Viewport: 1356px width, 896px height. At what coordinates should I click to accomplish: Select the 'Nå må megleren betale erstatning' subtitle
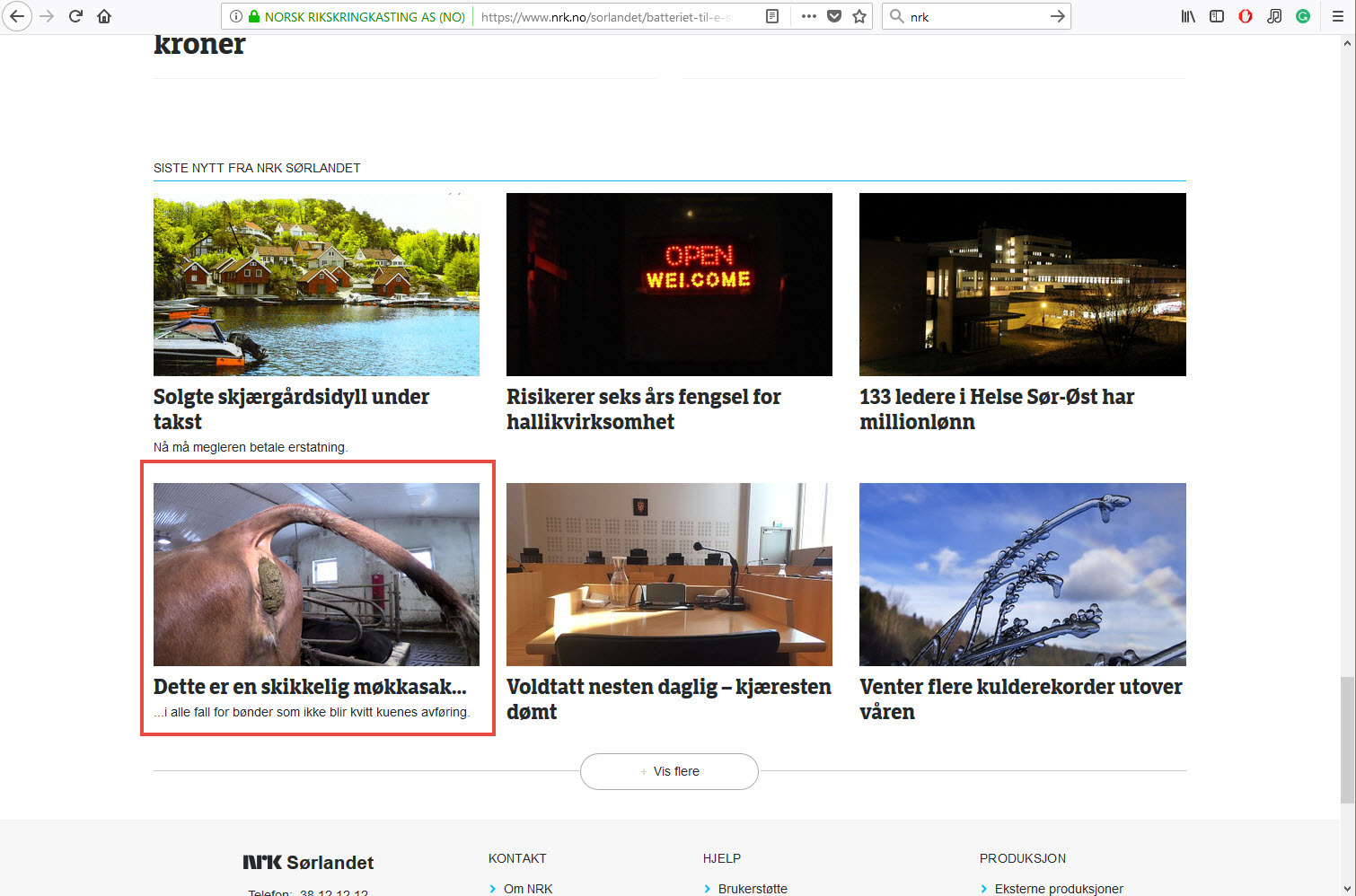point(251,447)
